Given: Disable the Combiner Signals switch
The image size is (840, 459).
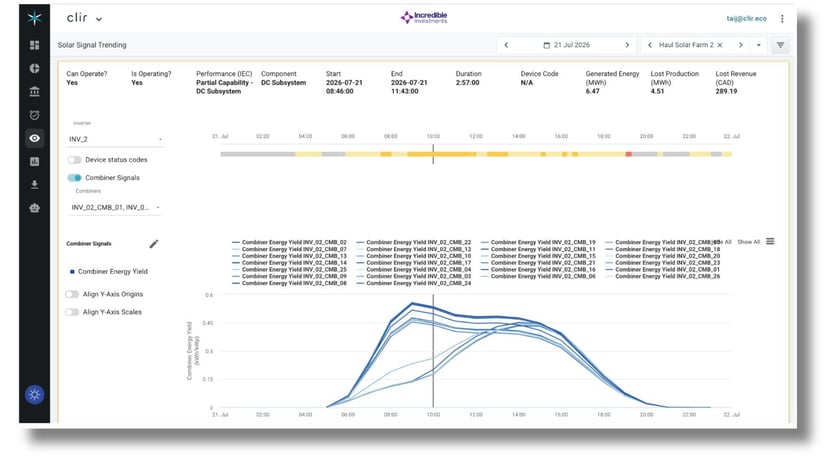Looking at the screenshot, I should pyautogui.click(x=74, y=177).
